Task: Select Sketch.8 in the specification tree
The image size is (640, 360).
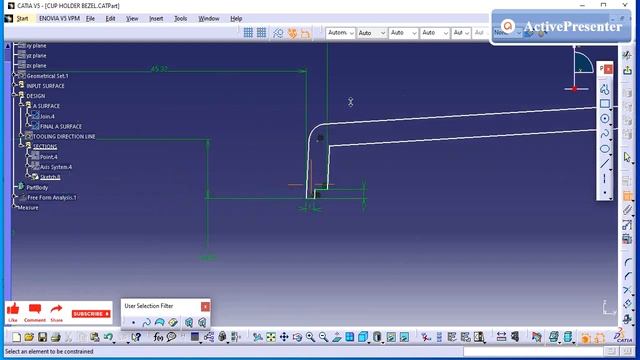Action: (x=50, y=177)
